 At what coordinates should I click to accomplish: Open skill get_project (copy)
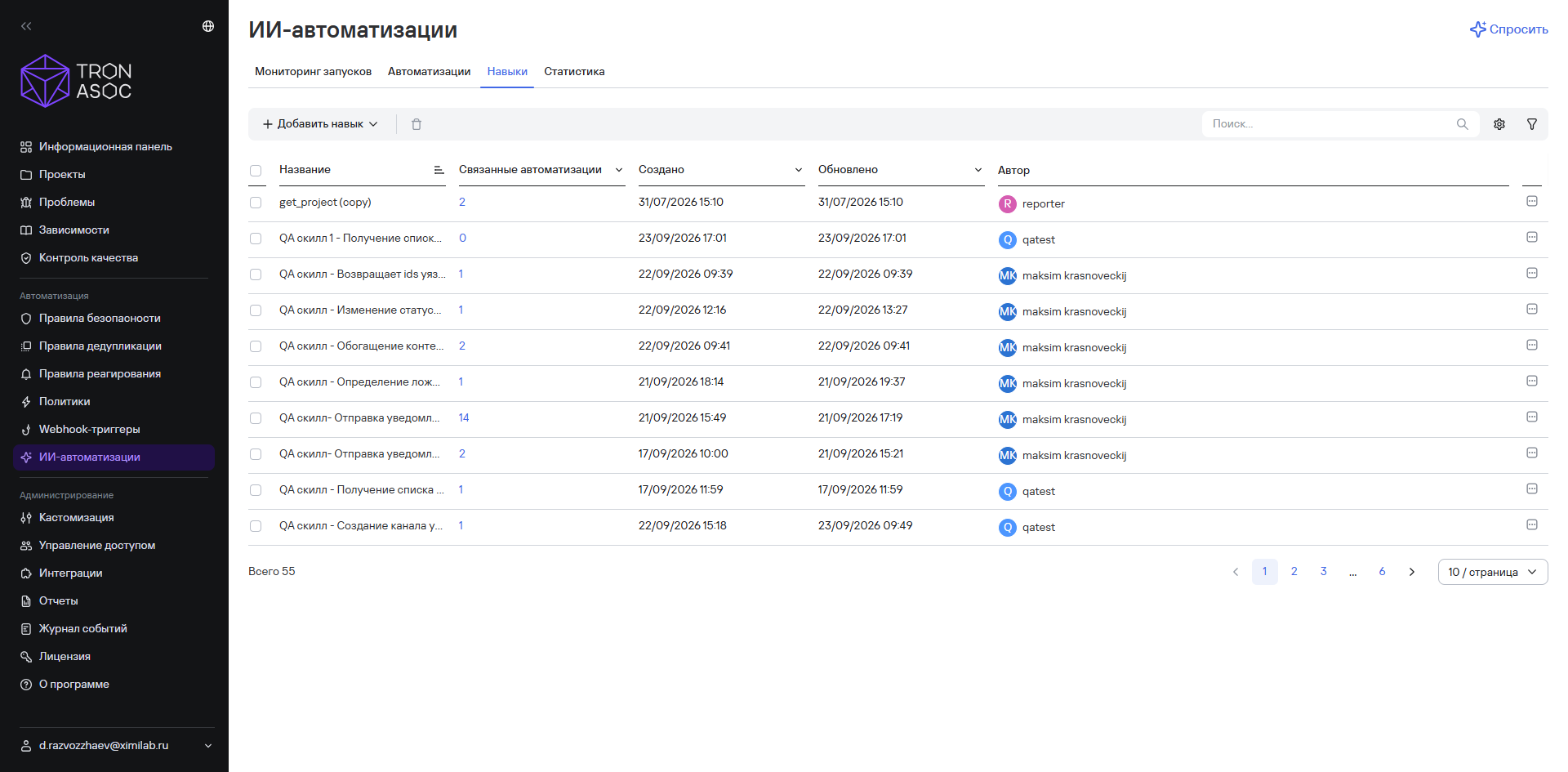pyautogui.click(x=325, y=203)
